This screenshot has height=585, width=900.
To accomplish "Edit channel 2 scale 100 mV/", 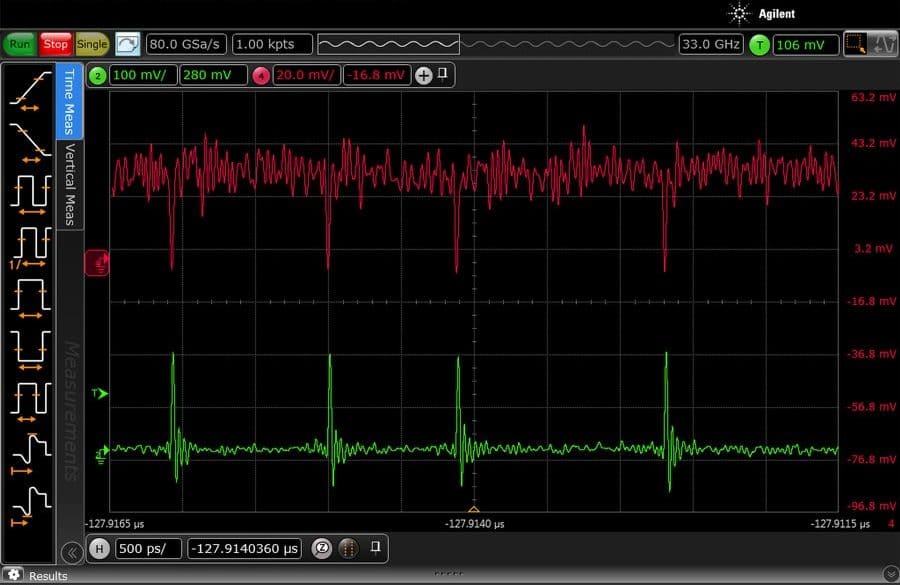I will pyautogui.click(x=143, y=75).
